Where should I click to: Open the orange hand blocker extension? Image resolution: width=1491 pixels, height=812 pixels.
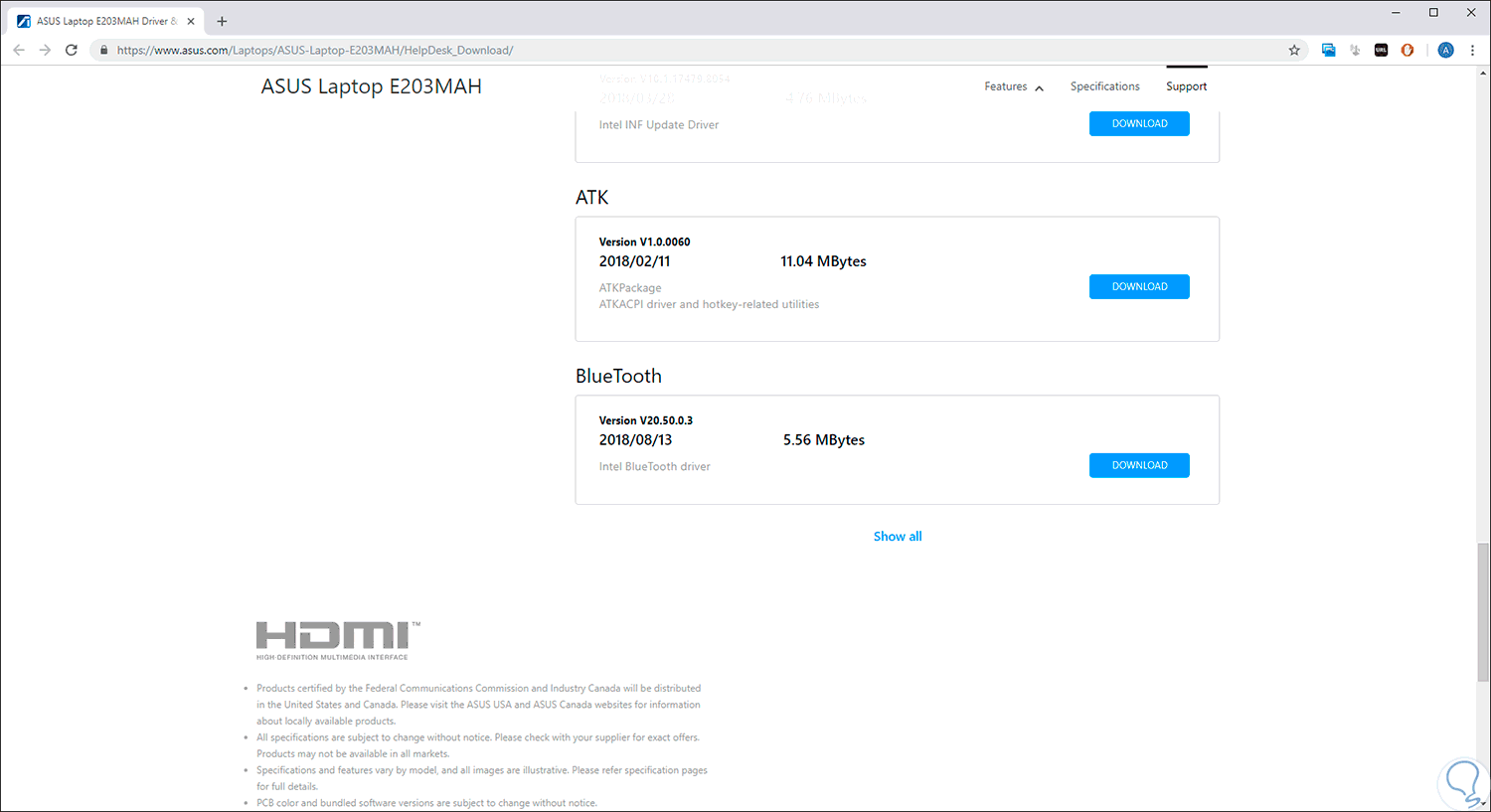click(1408, 50)
